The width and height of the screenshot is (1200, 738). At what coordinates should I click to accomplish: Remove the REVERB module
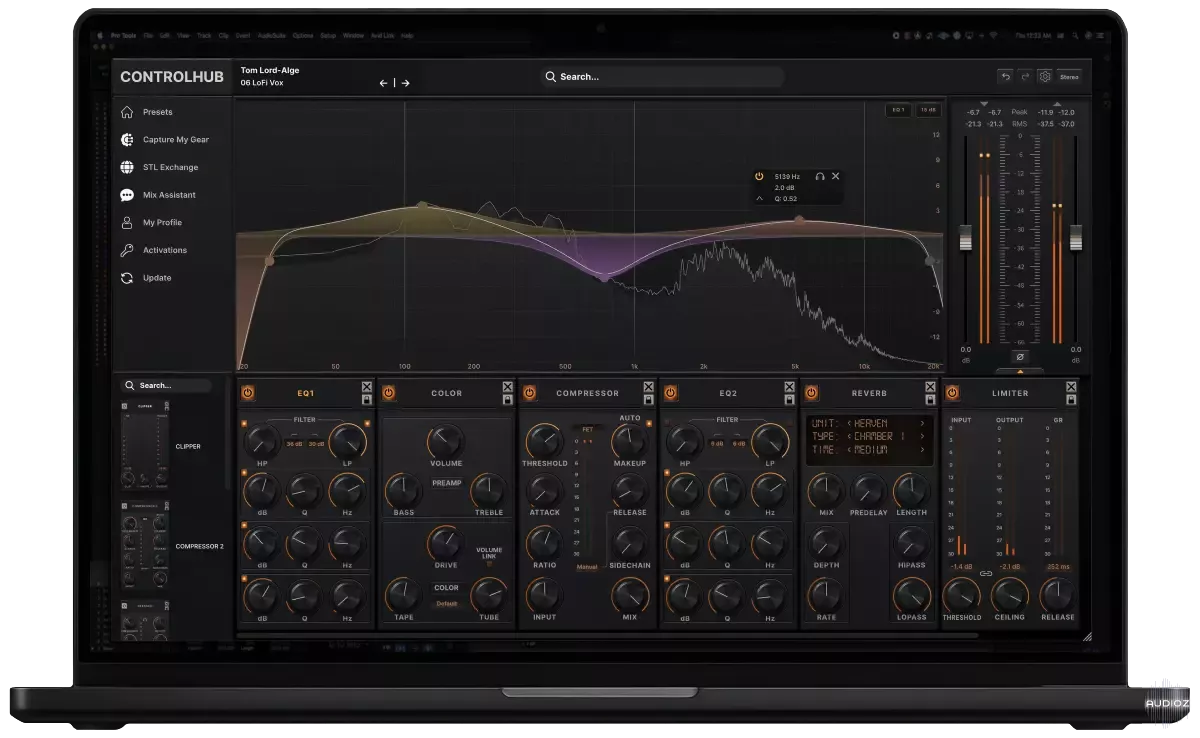click(x=931, y=387)
